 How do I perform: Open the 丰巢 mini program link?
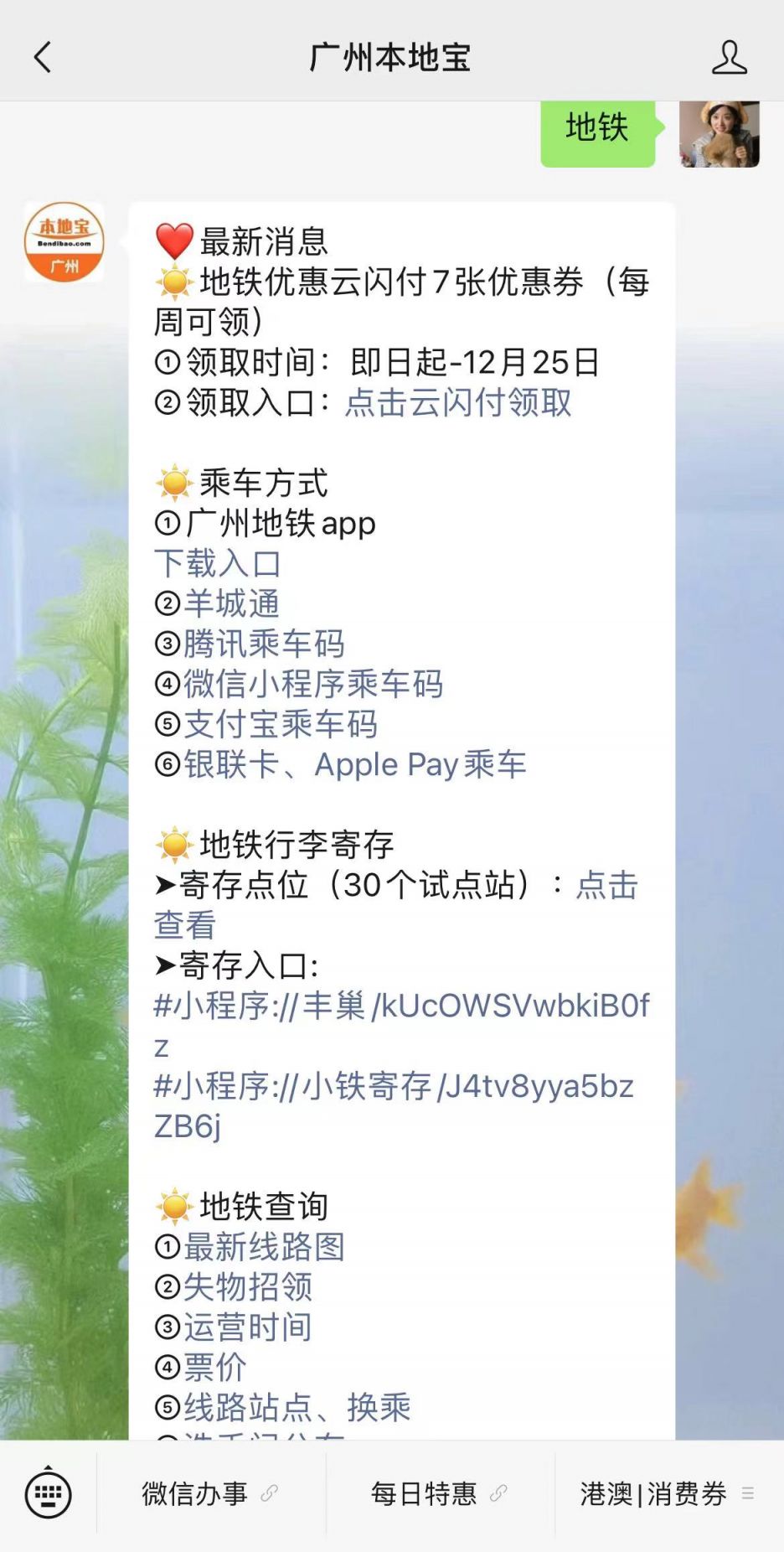[401, 1026]
